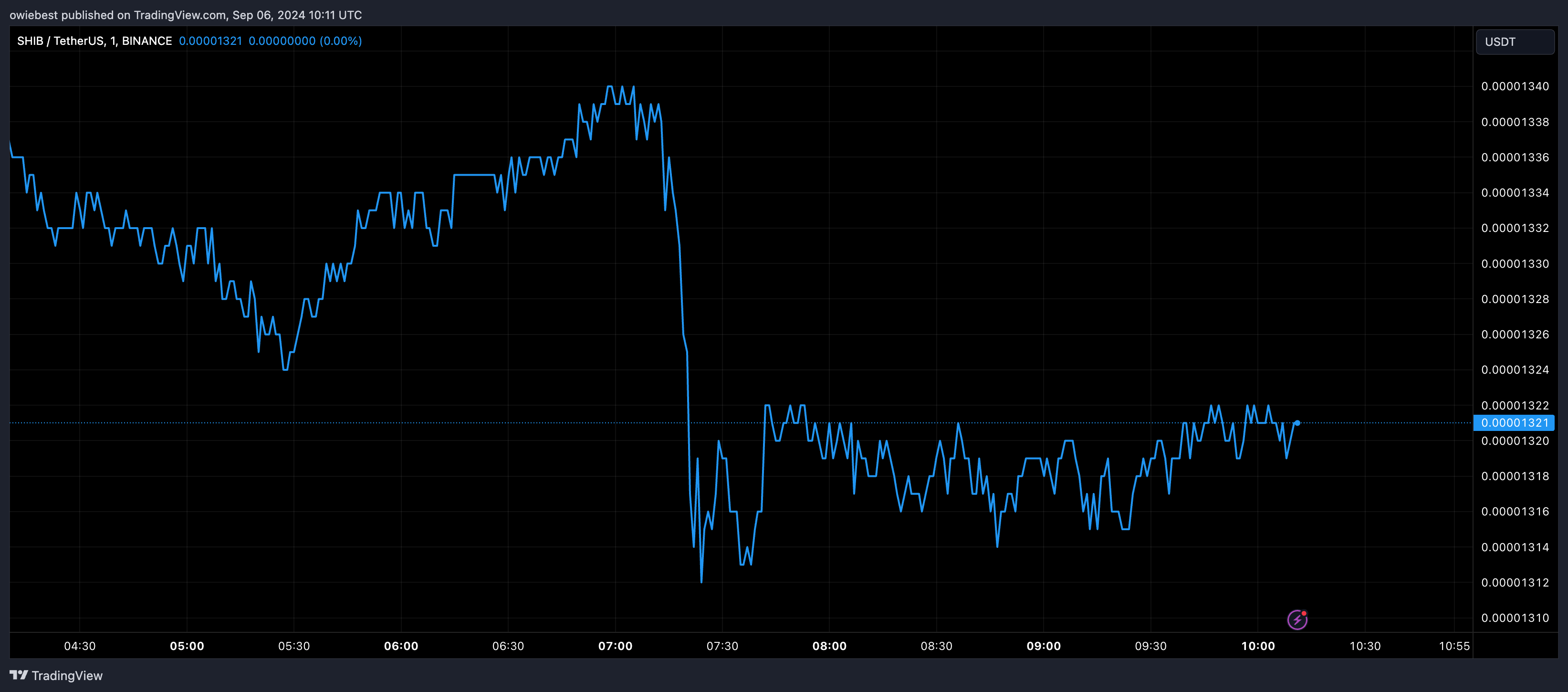Click the 09:00 time axis label

coord(1043,646)
